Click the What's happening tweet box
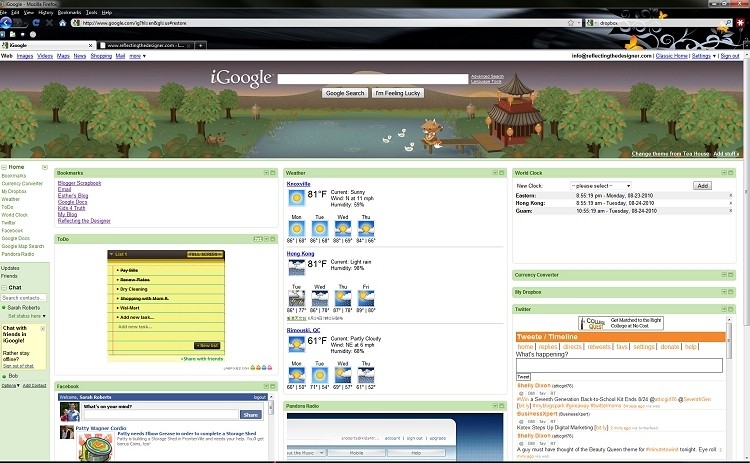Screen dimensions: 750x463 [619, 365]
